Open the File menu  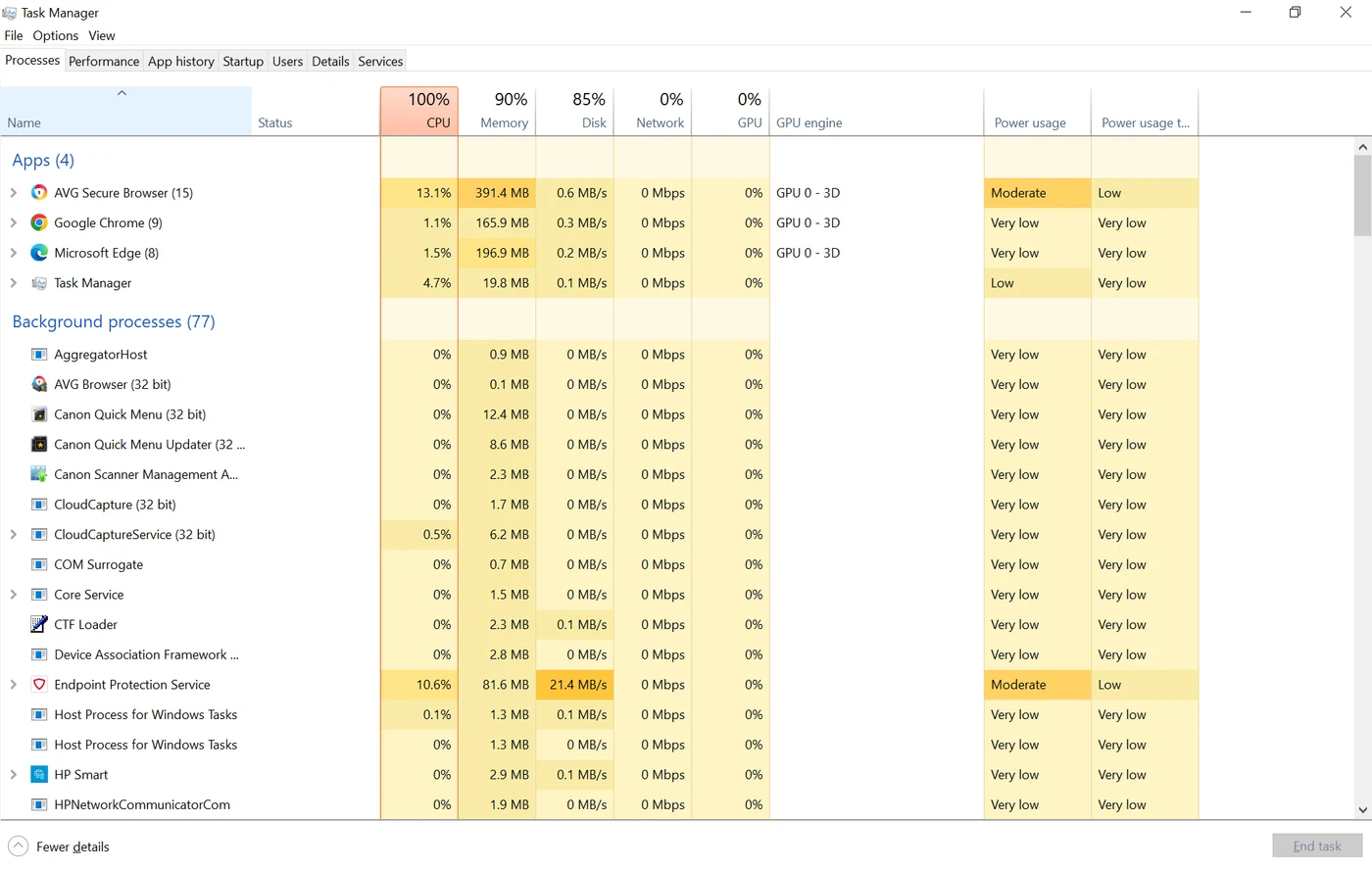14,35
